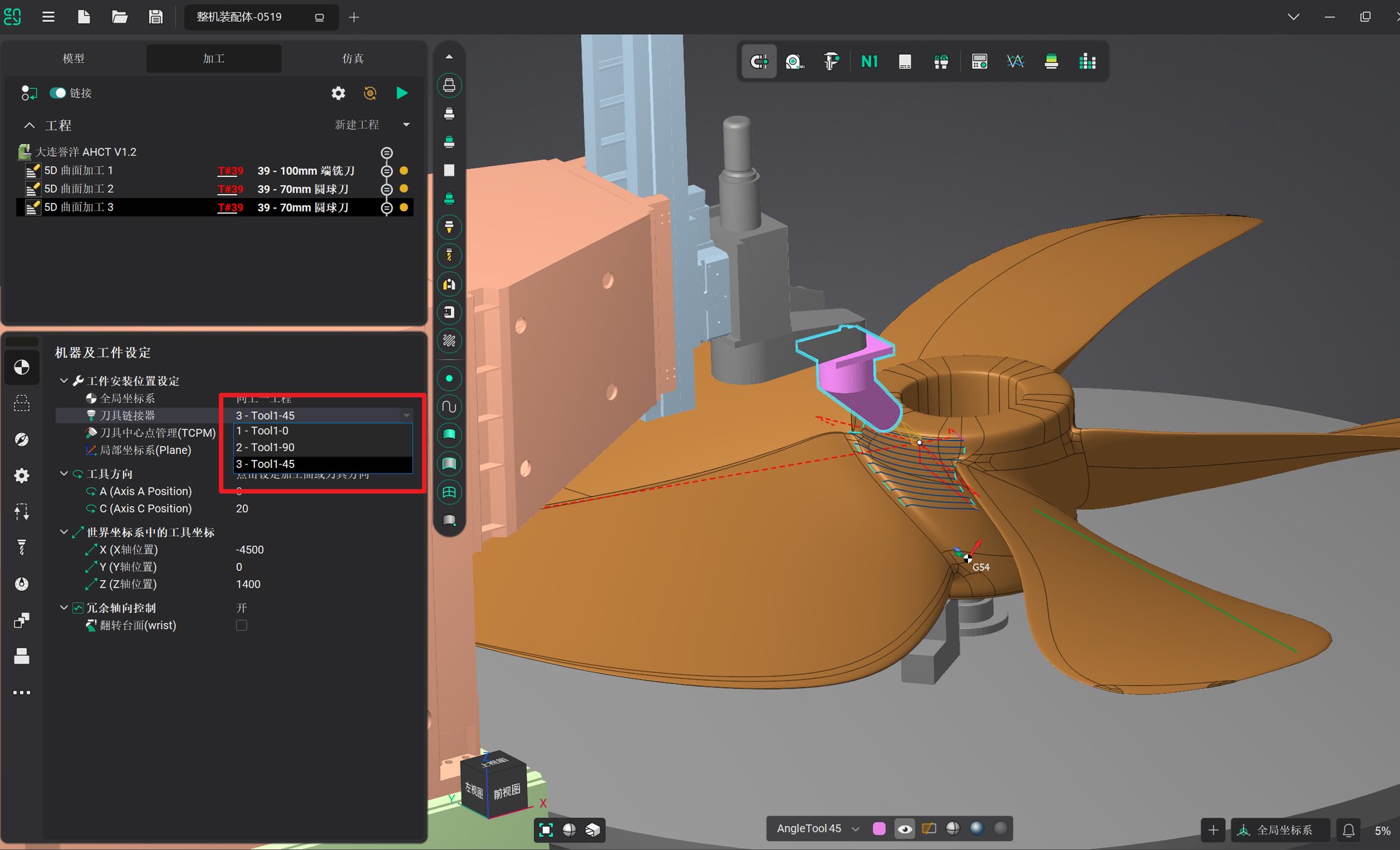Add a new document tab with plus
The width and height of the screenshot is (1400, 850).
354,17
